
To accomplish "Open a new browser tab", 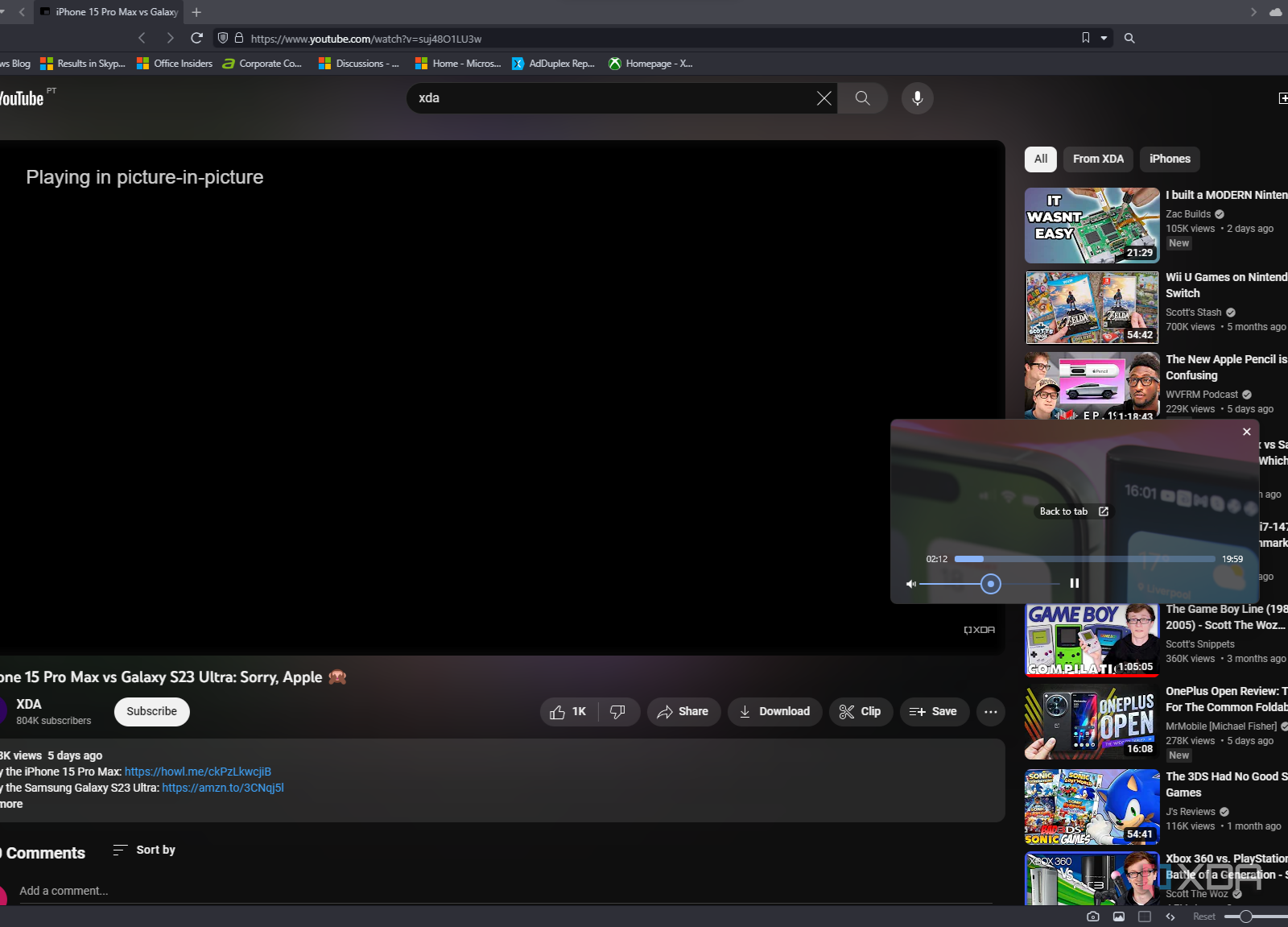I will point(196,12).
